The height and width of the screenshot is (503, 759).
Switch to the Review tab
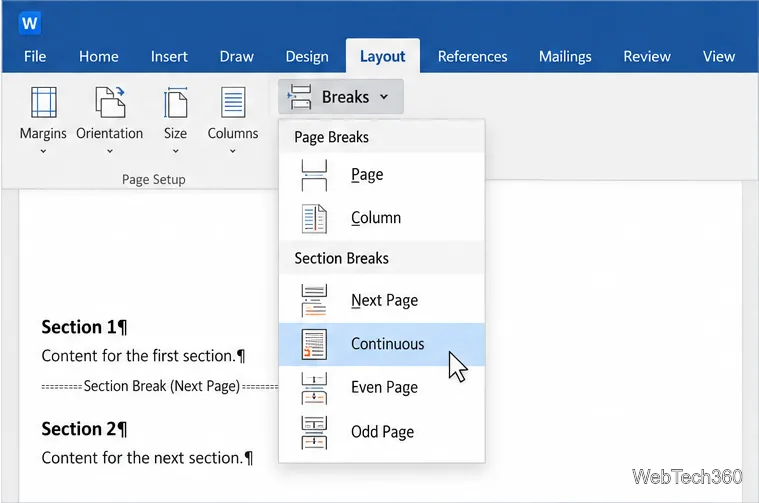(x=647, y=57)
